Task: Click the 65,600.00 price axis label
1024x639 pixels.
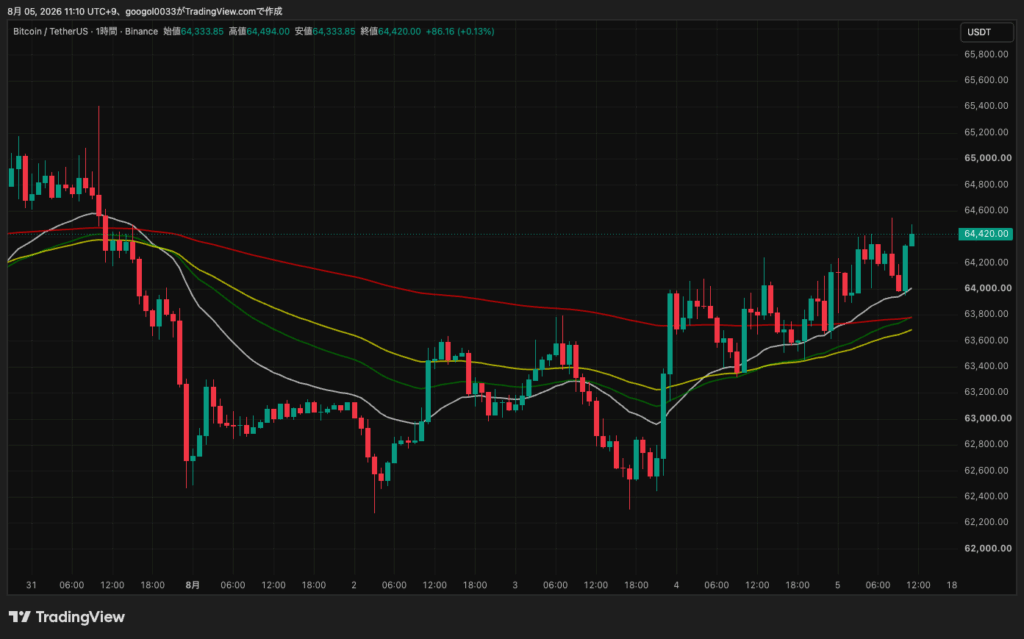Action: (986, 80)
